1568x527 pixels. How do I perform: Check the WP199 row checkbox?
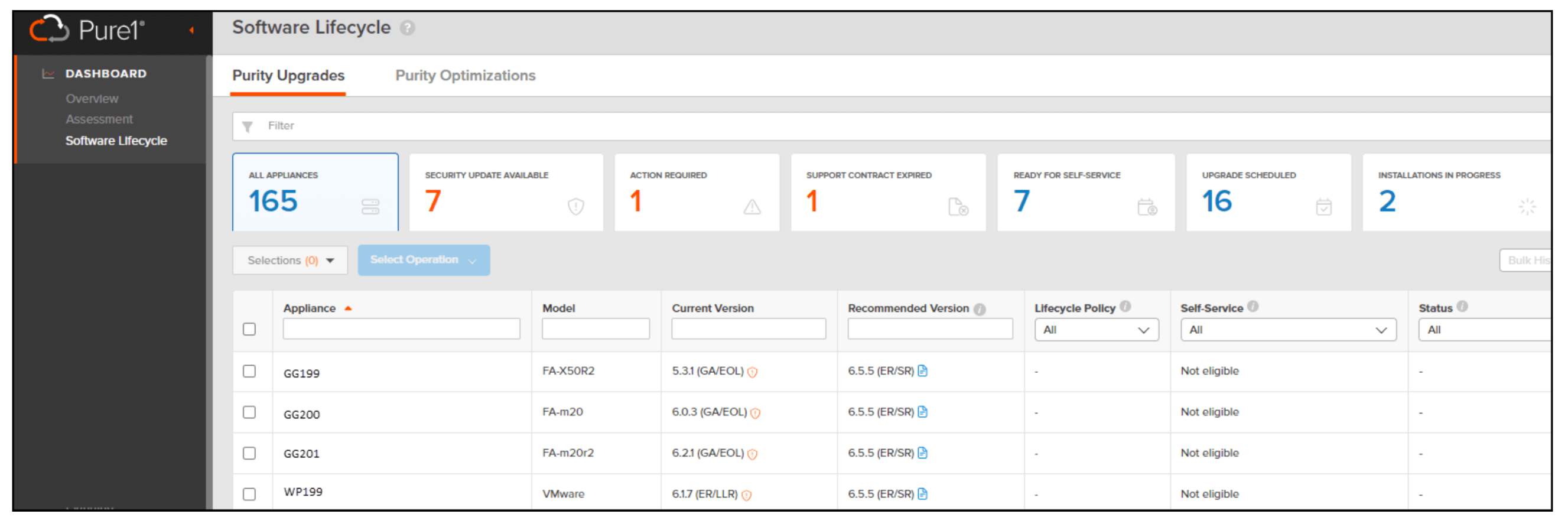[249, 494]
